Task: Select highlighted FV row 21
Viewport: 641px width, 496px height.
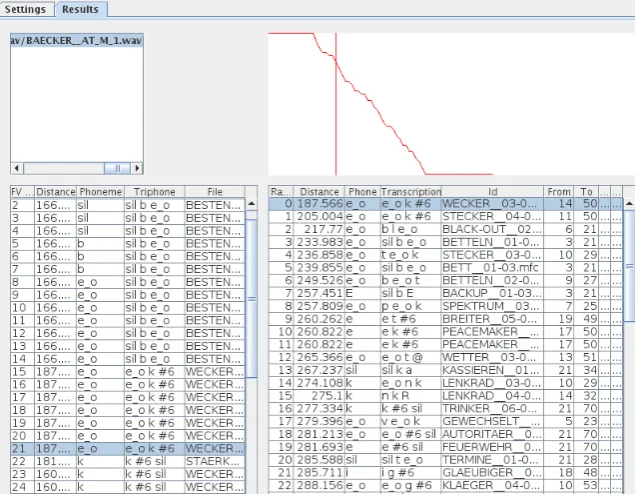Action: pos(128,448)
